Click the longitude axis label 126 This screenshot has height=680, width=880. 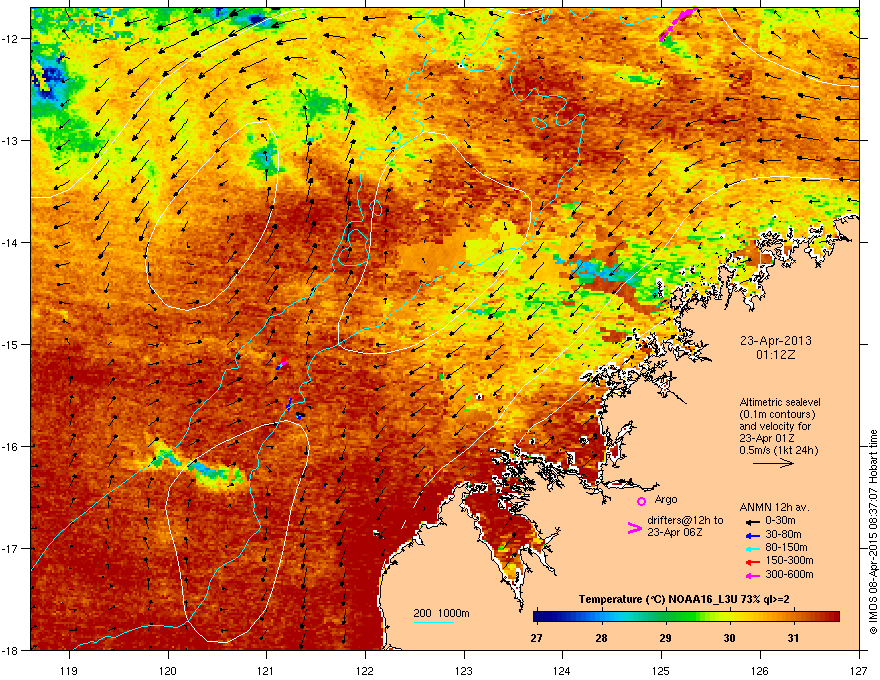pos(759,670)
